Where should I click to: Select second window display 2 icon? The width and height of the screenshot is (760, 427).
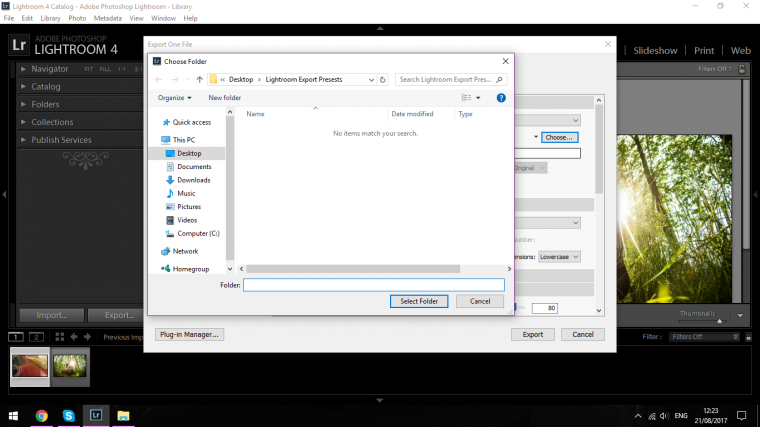pos(36,337)
